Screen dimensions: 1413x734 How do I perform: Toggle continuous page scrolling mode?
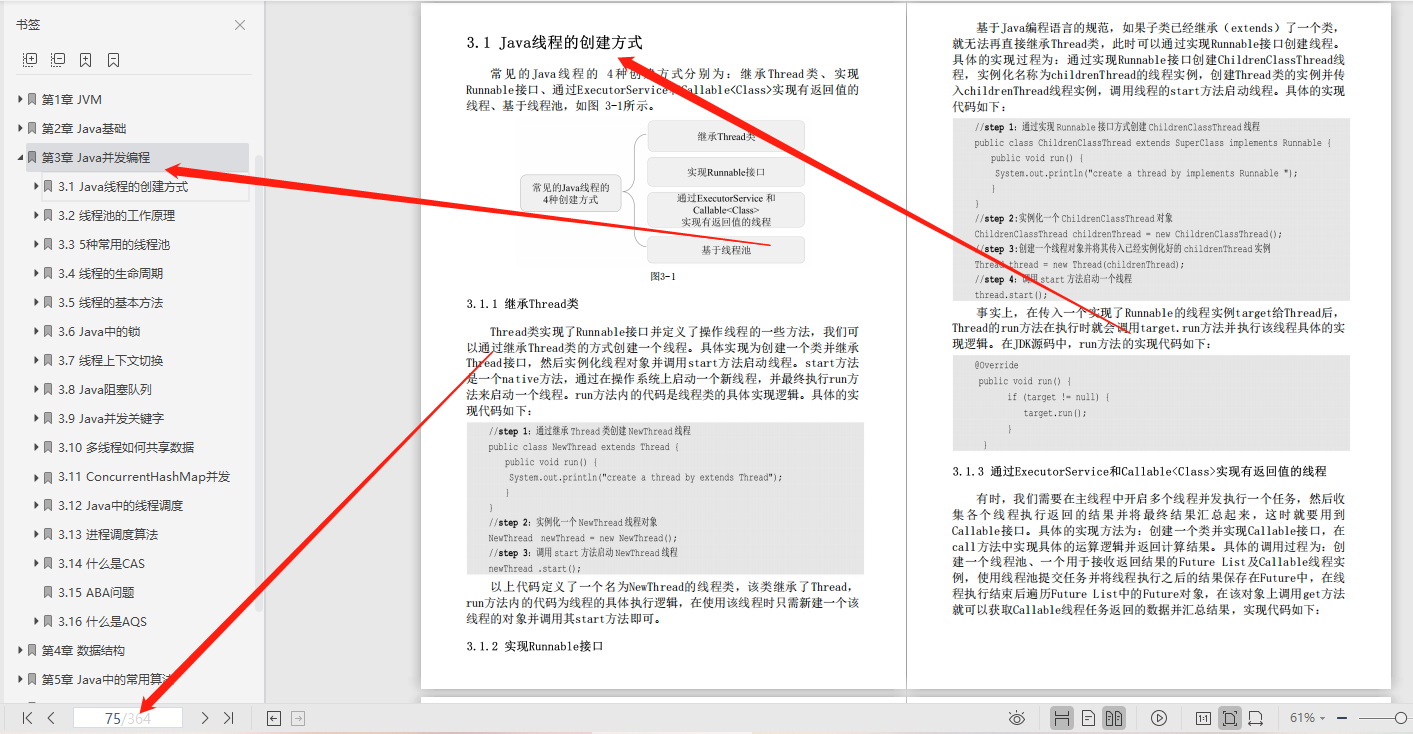(1062, 718)
